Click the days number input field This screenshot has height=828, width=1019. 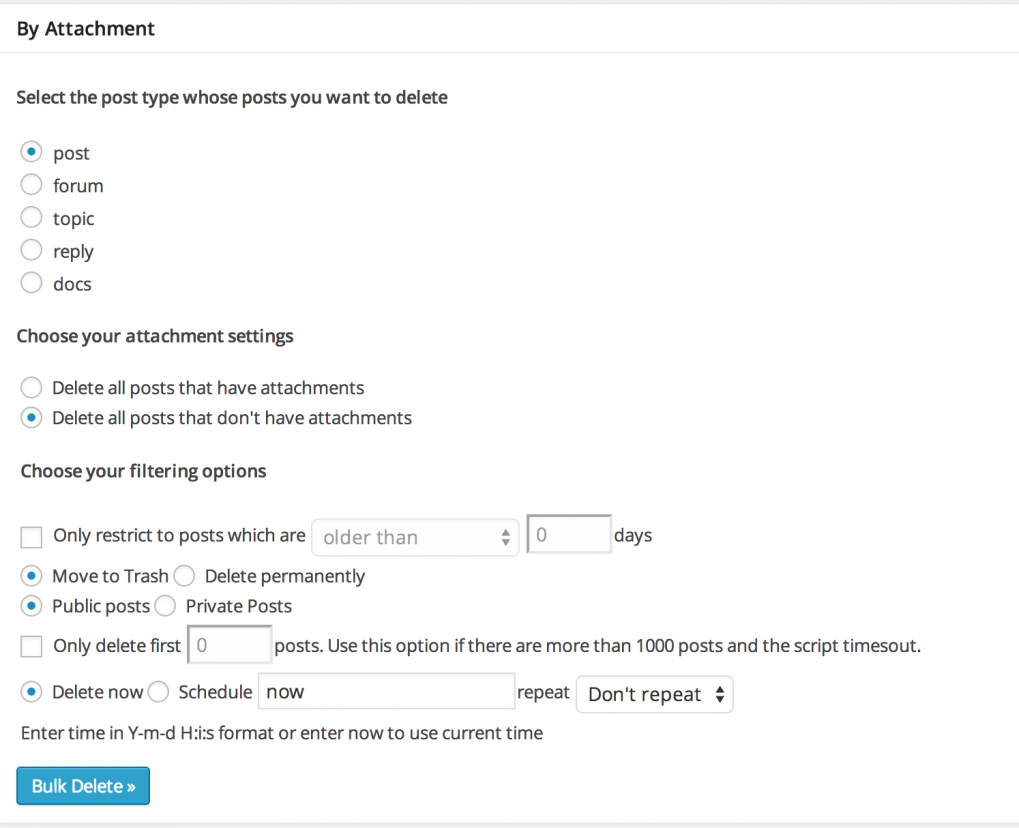tap(568, 534)
